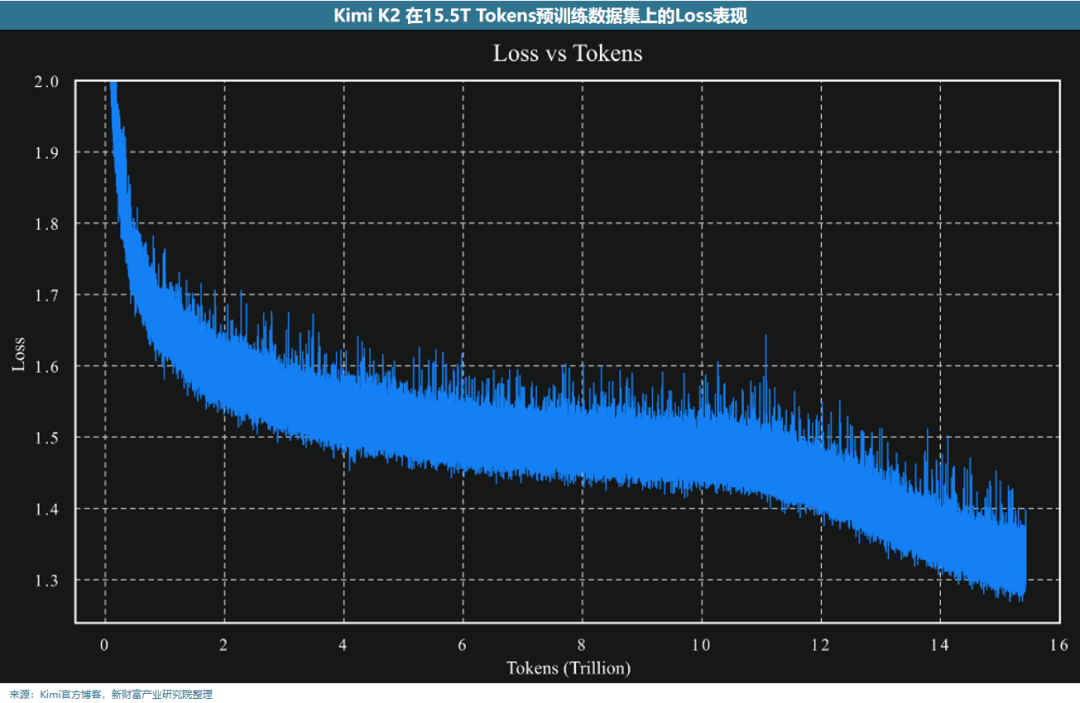Click the x-axis tick value 6

461,645
